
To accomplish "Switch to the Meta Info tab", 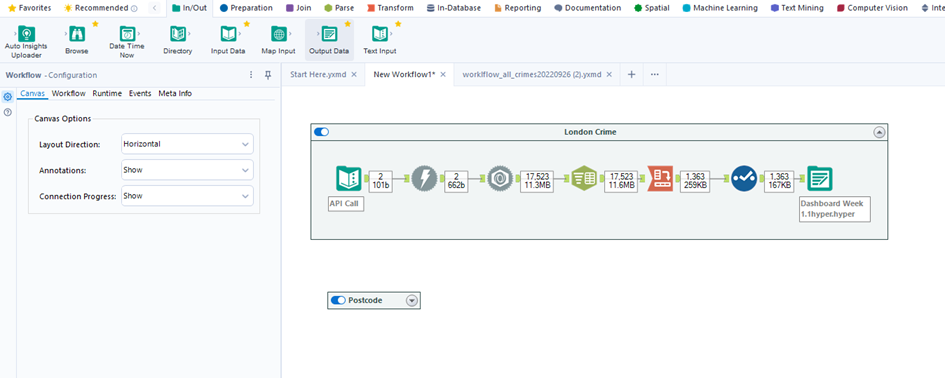I will pyautogui.click(x=175, y=93).
